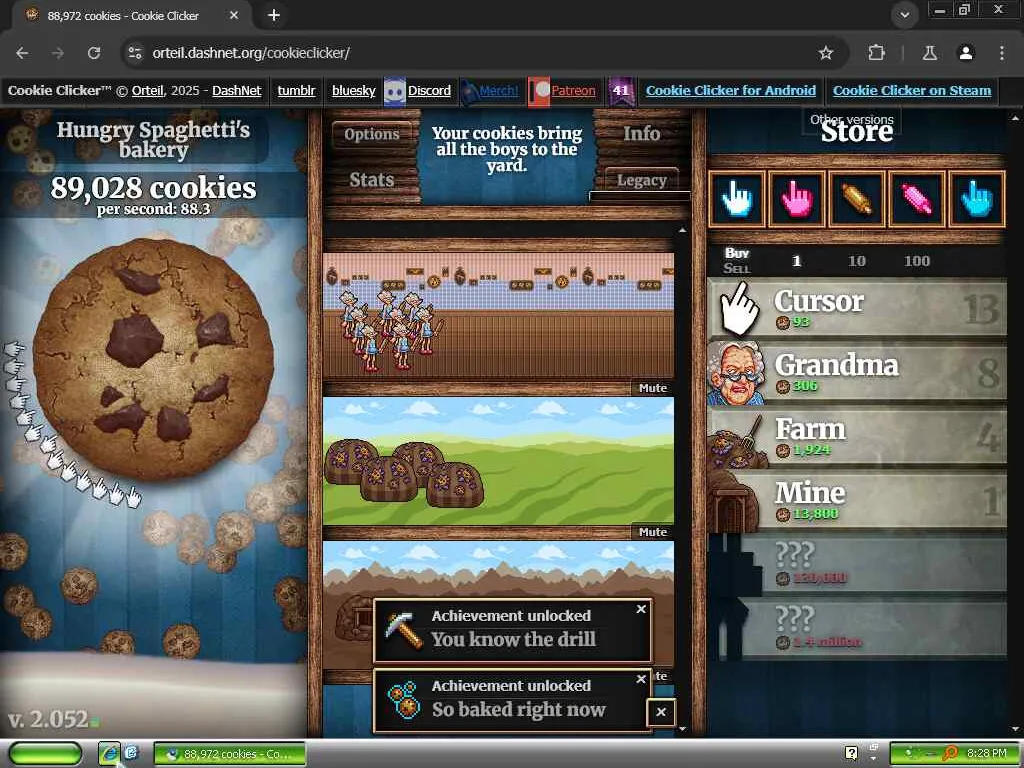Mute the farm building row
The image size is (1024, 768).
652,532
